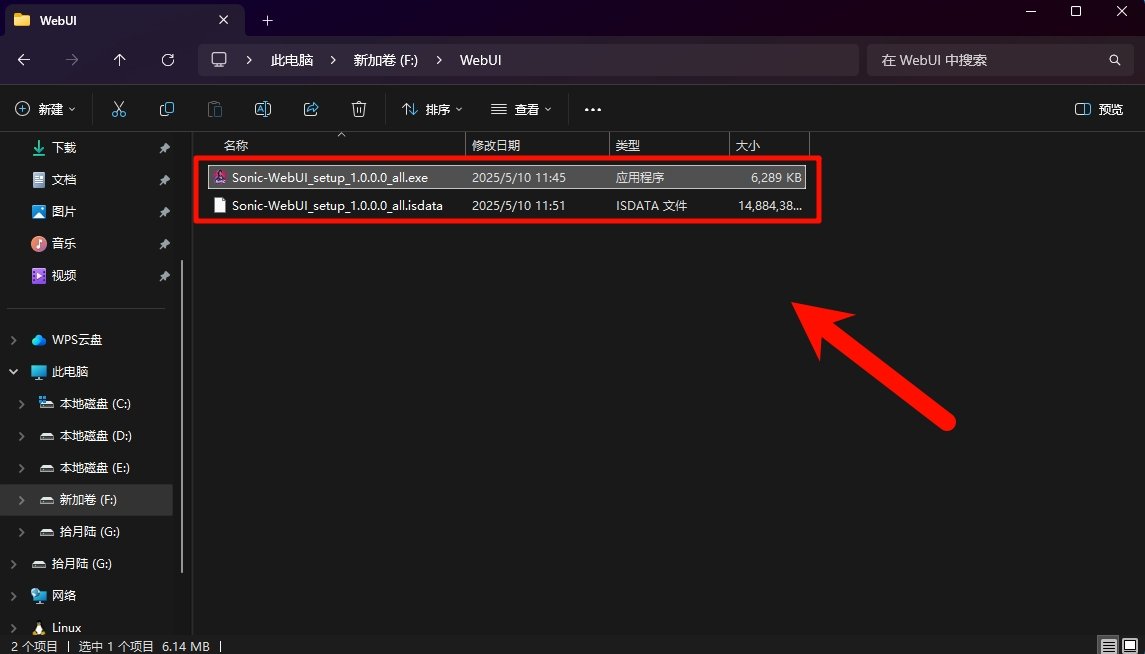The height and width of the screenshot is (654, 1145).
Task: Open the 新建 new item menu
Action: tap(44, 109)
